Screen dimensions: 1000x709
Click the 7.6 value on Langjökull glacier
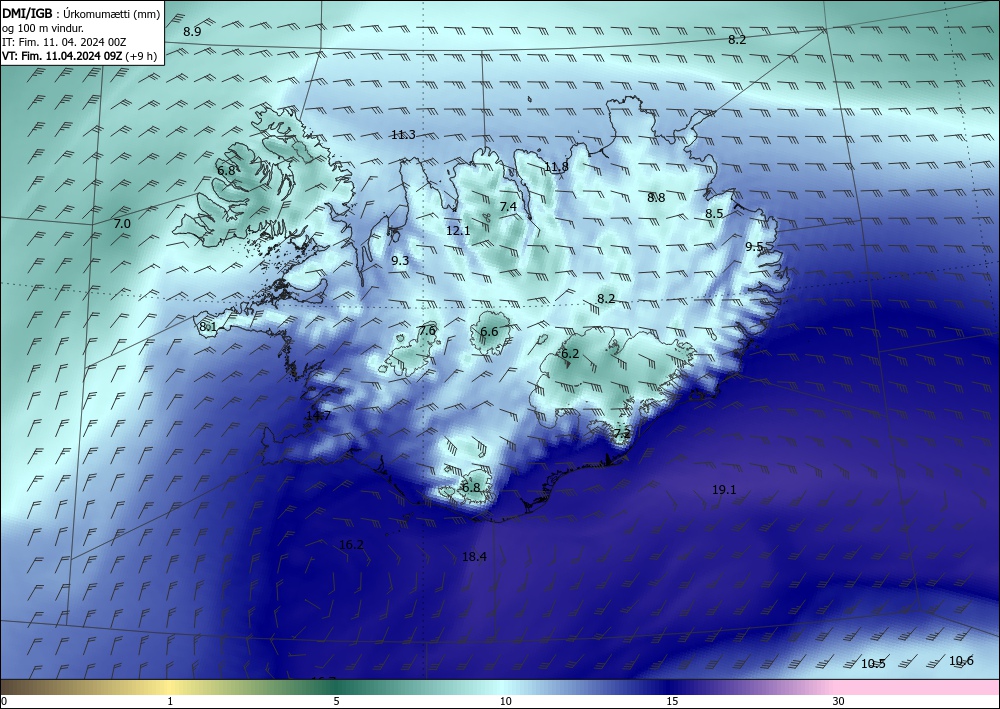coord(427,330)
